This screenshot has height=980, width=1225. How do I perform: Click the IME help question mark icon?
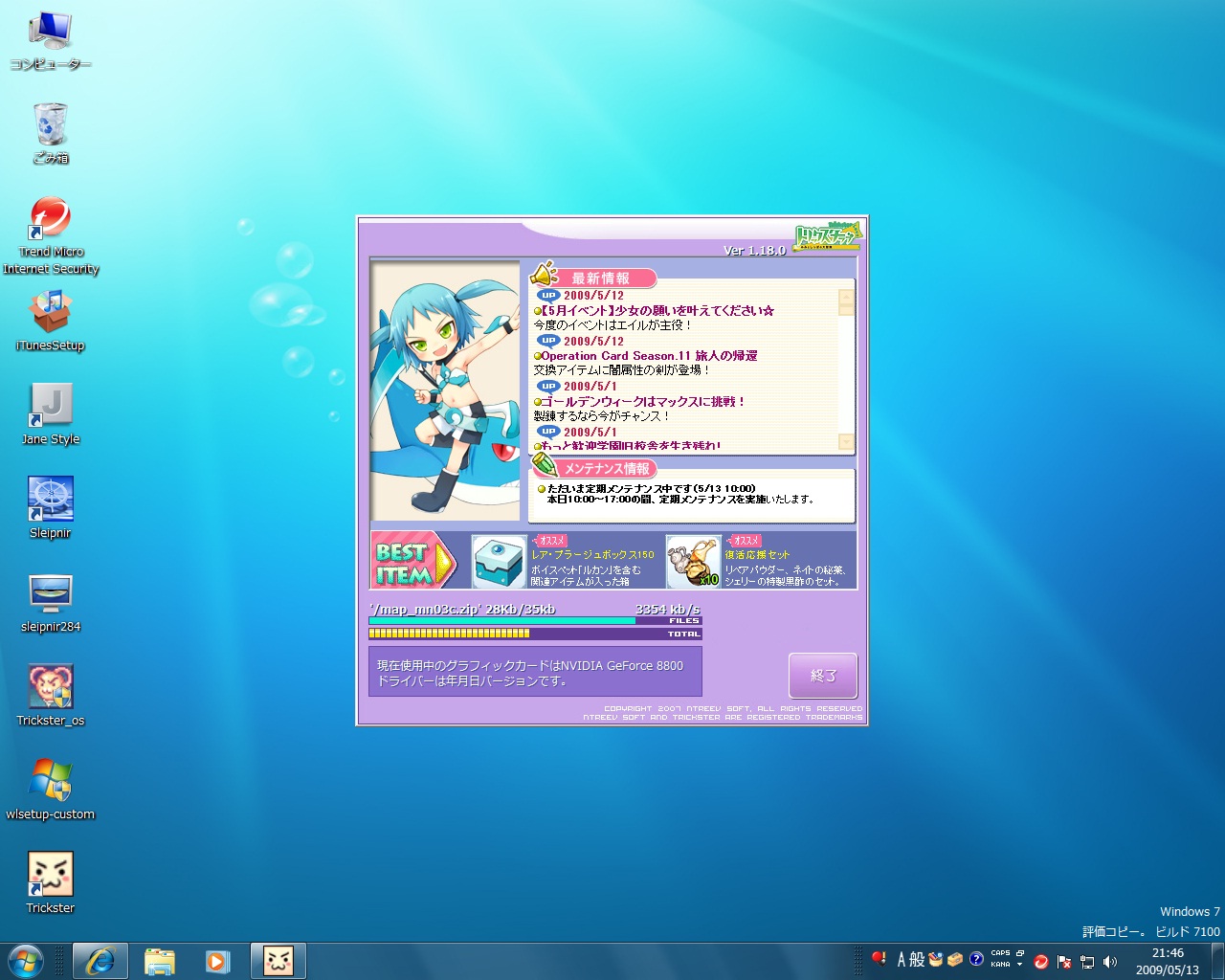click(976, 959)
